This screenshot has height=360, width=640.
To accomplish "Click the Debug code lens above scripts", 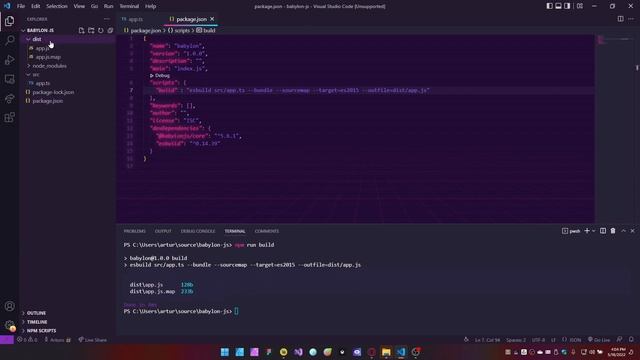I will tap(160, 76).
